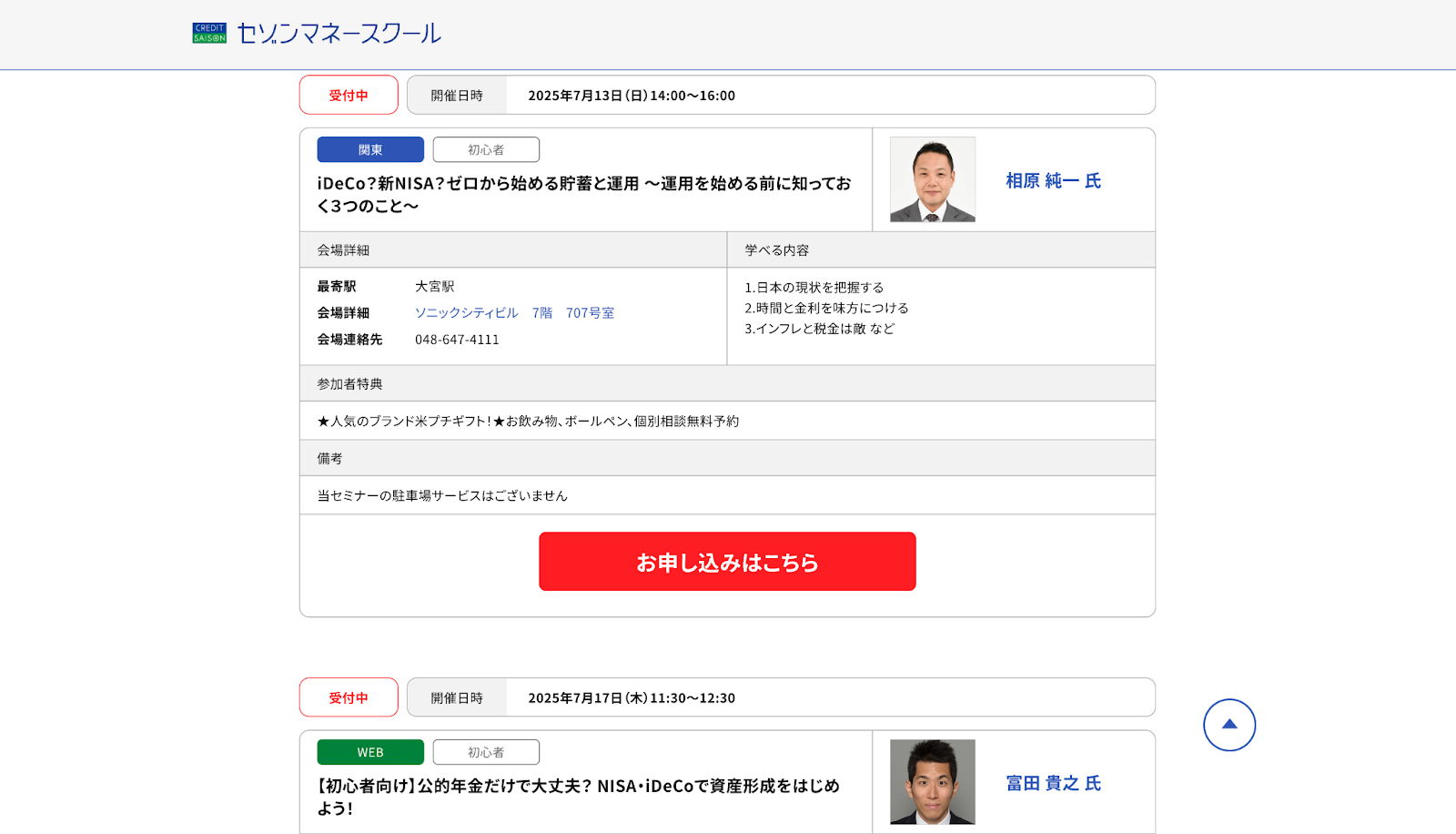Image resolution: width=1456 pixels, height=834 pixels.
Task: Click the scroll-to-top arrow button
Action: [1229, 725]
